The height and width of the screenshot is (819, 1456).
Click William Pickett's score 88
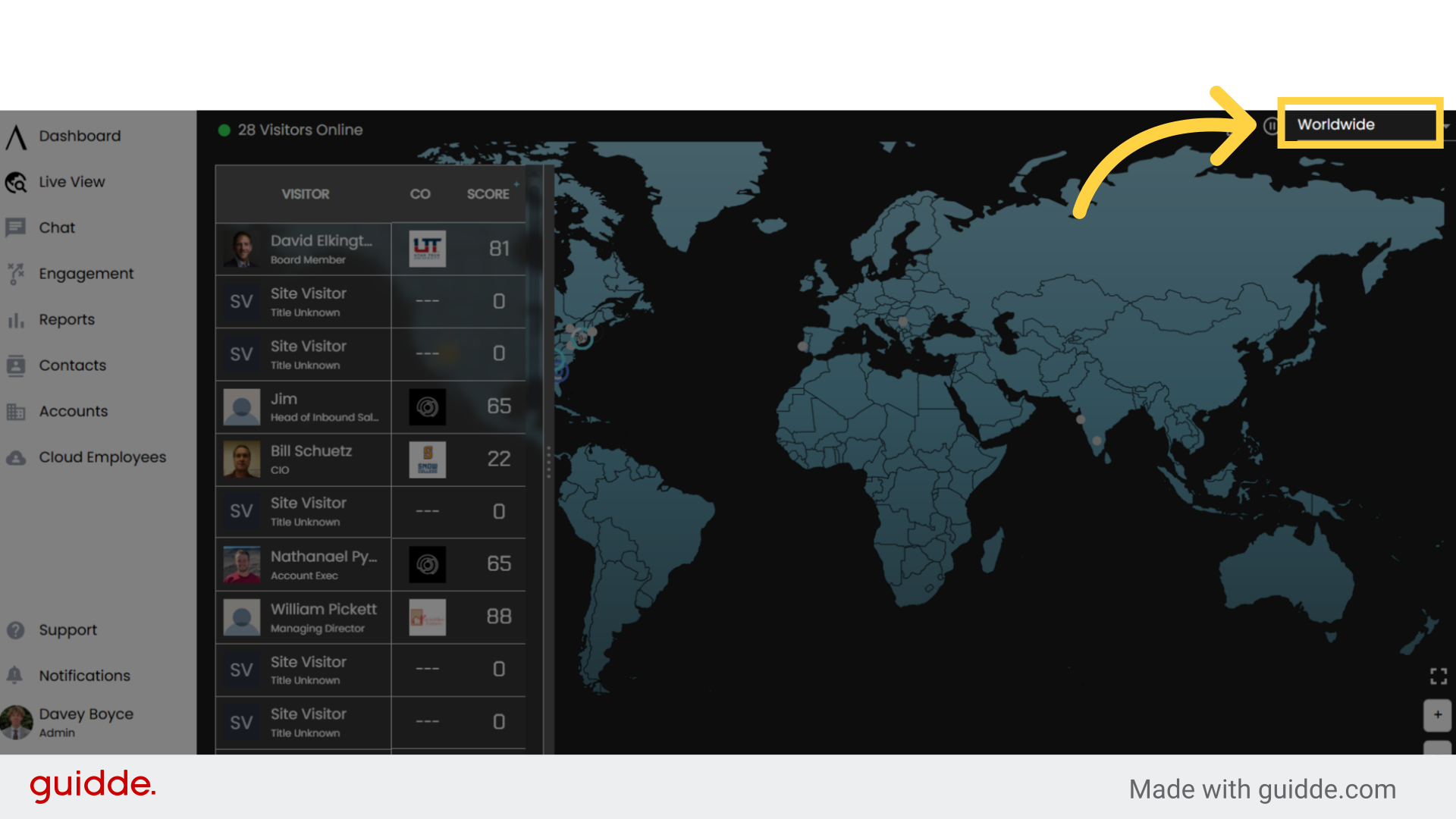[x=499, y=617]
